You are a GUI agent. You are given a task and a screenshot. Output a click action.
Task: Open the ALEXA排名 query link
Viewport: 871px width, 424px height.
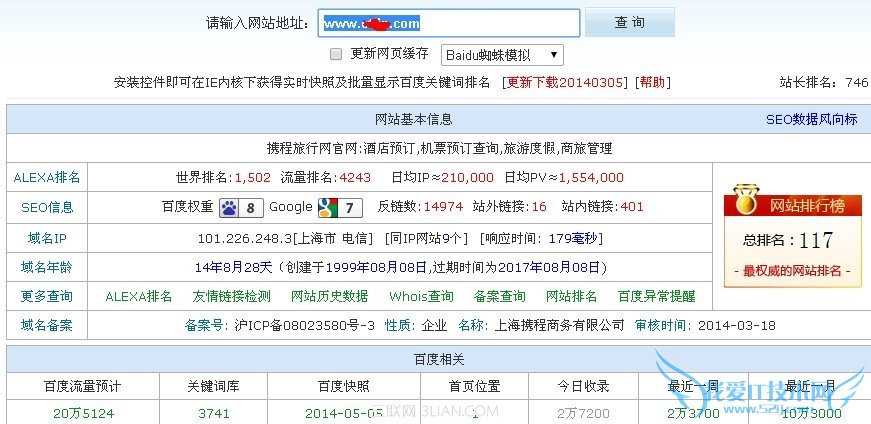click(x=139, y=296)
